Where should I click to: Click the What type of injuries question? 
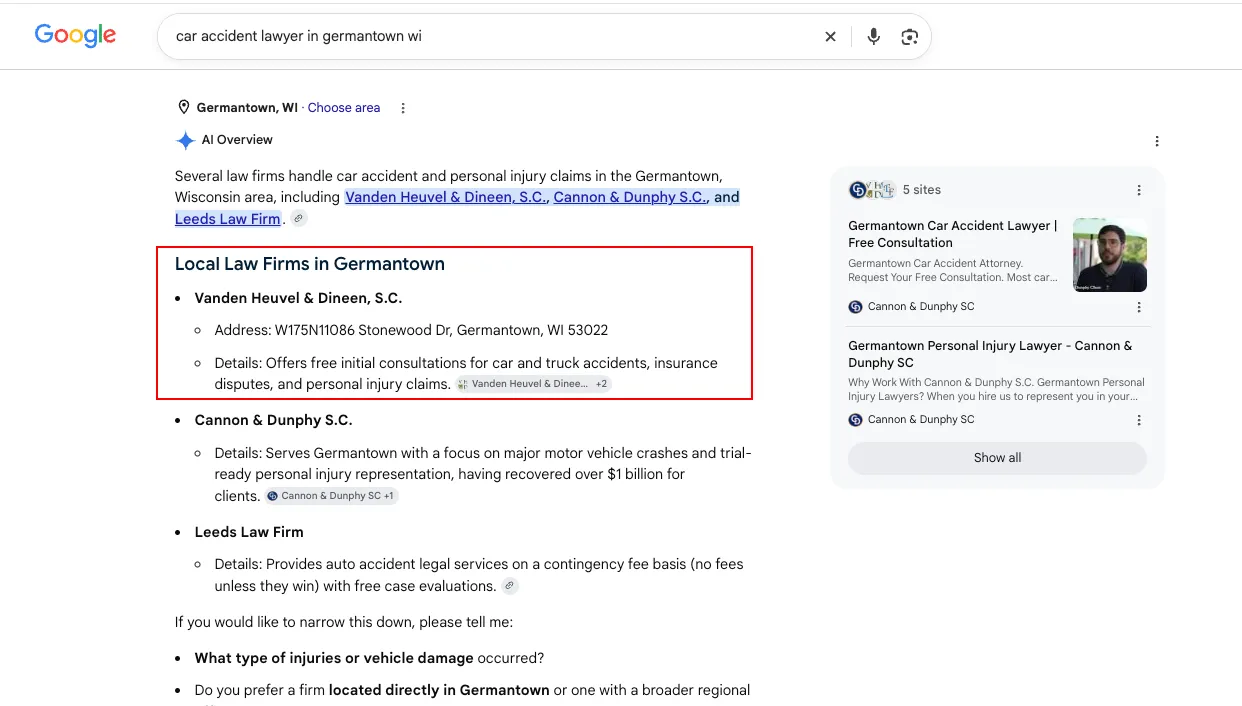(369, 658)
